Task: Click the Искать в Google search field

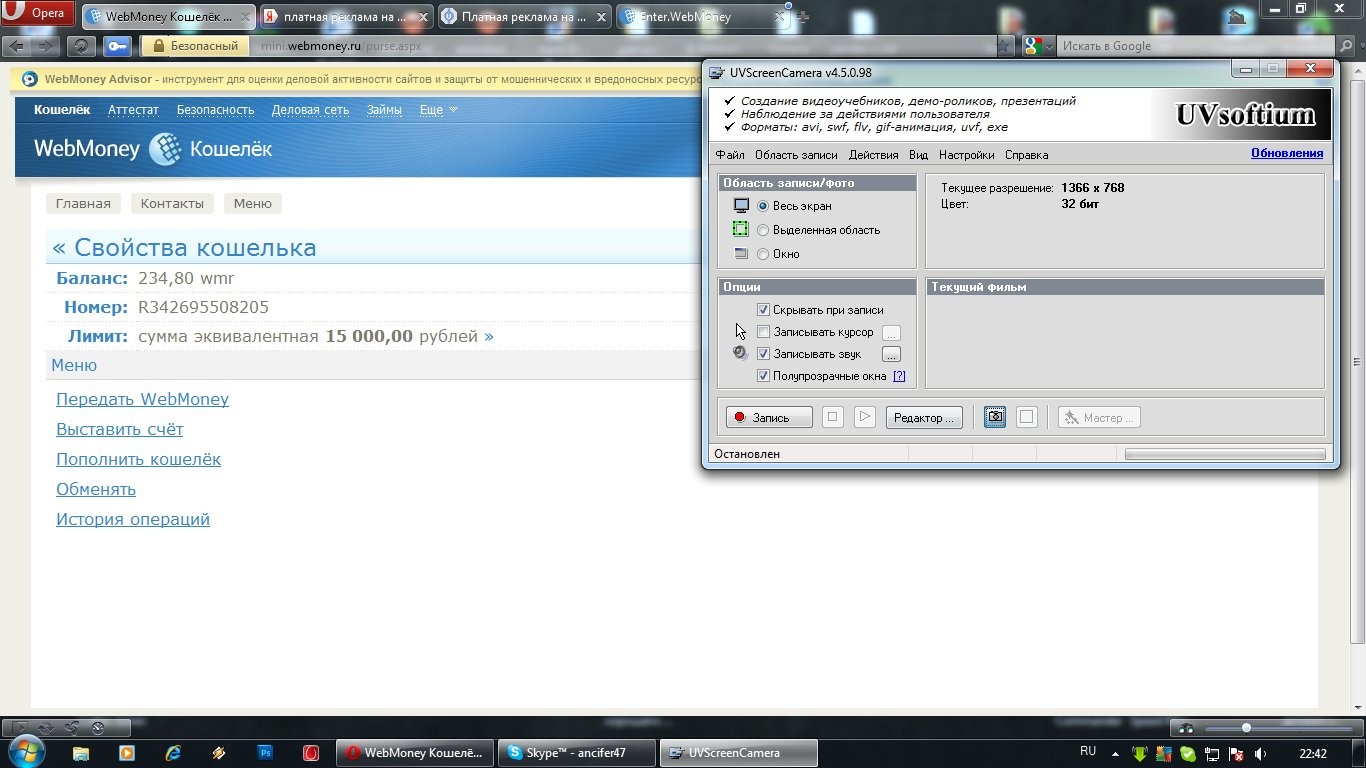Action: (x=1195, y=46)
